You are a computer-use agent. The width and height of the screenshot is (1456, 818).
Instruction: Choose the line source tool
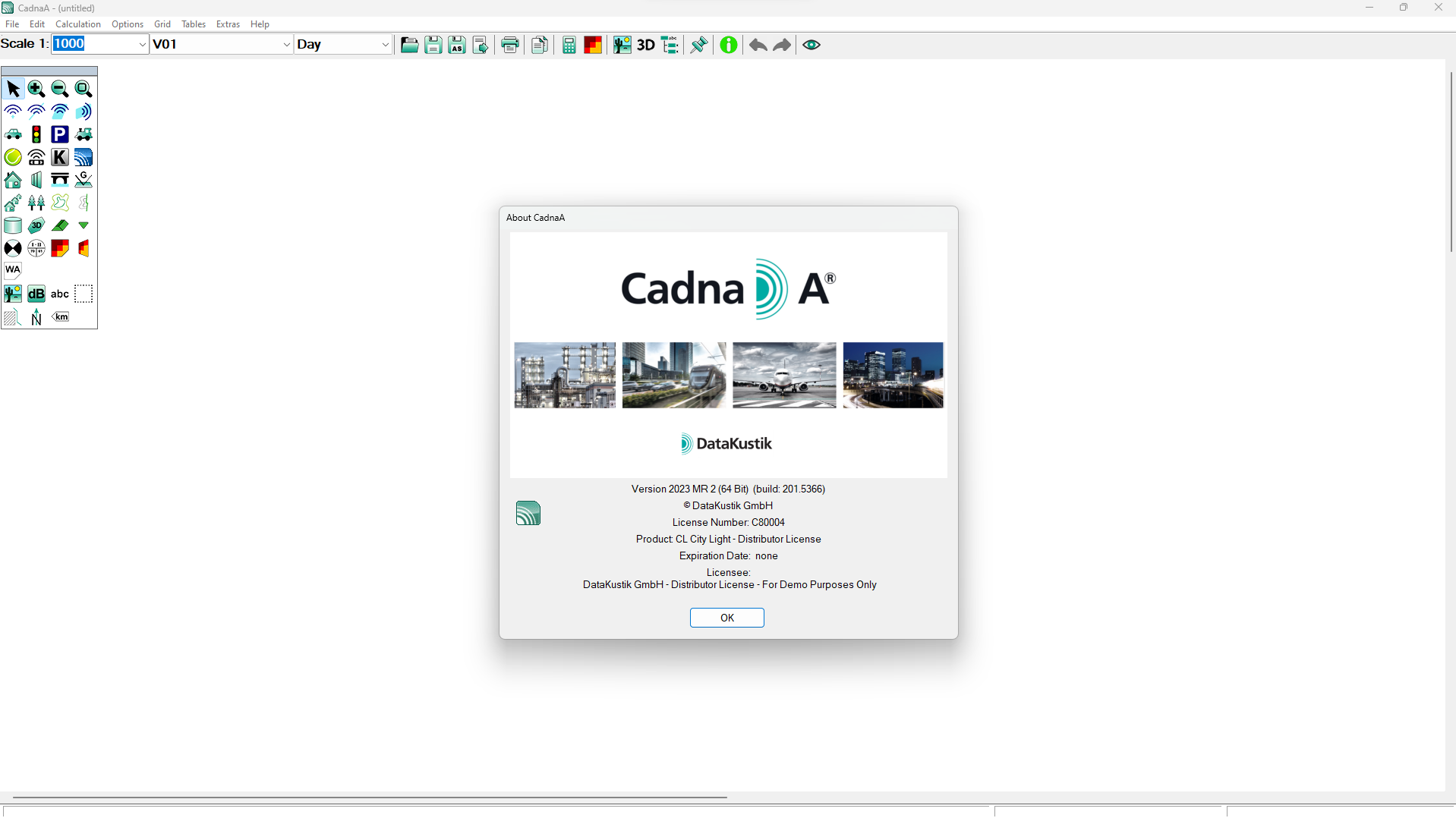click(x=36, y=112)
